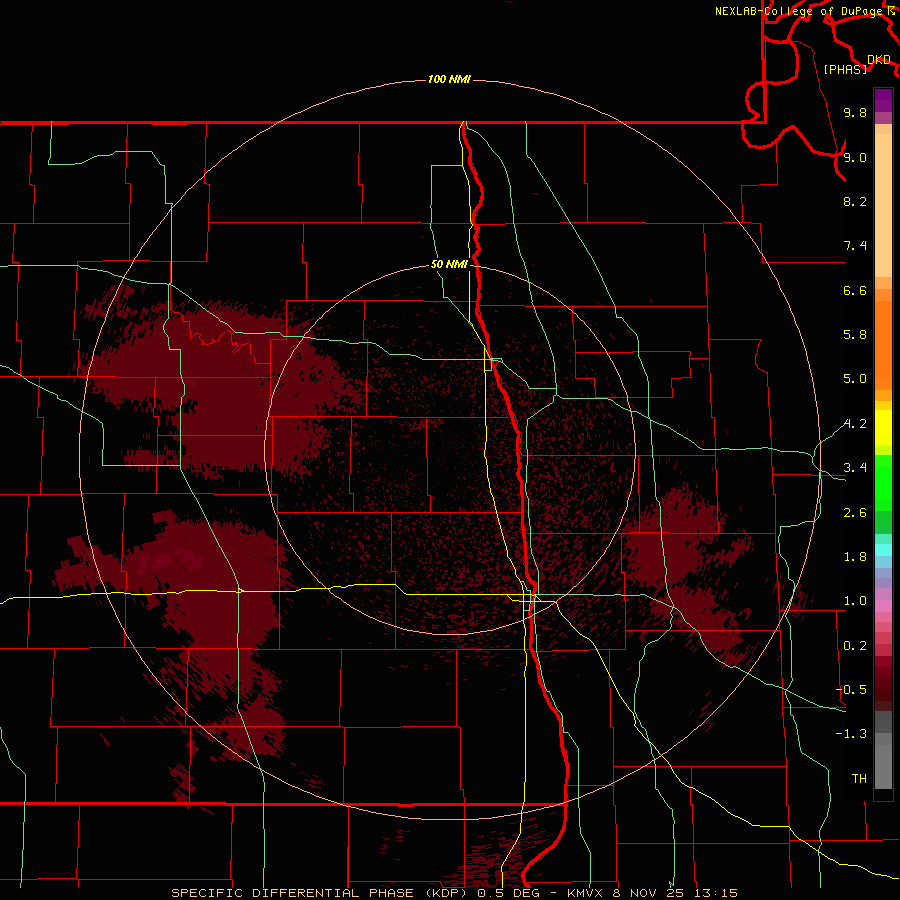Click the 9.0 value on the color scale
The image size is (900, 900).
[855, 157]
